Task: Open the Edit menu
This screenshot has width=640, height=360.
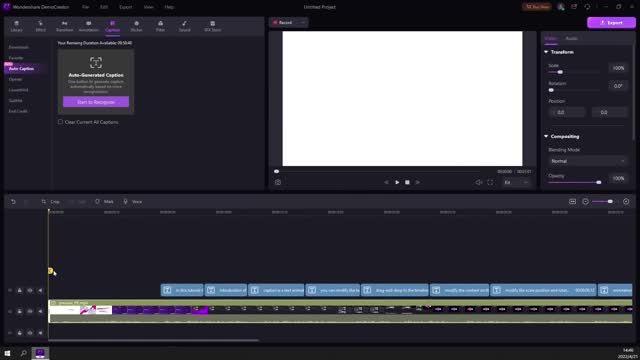Action: (x=104, y=7)
